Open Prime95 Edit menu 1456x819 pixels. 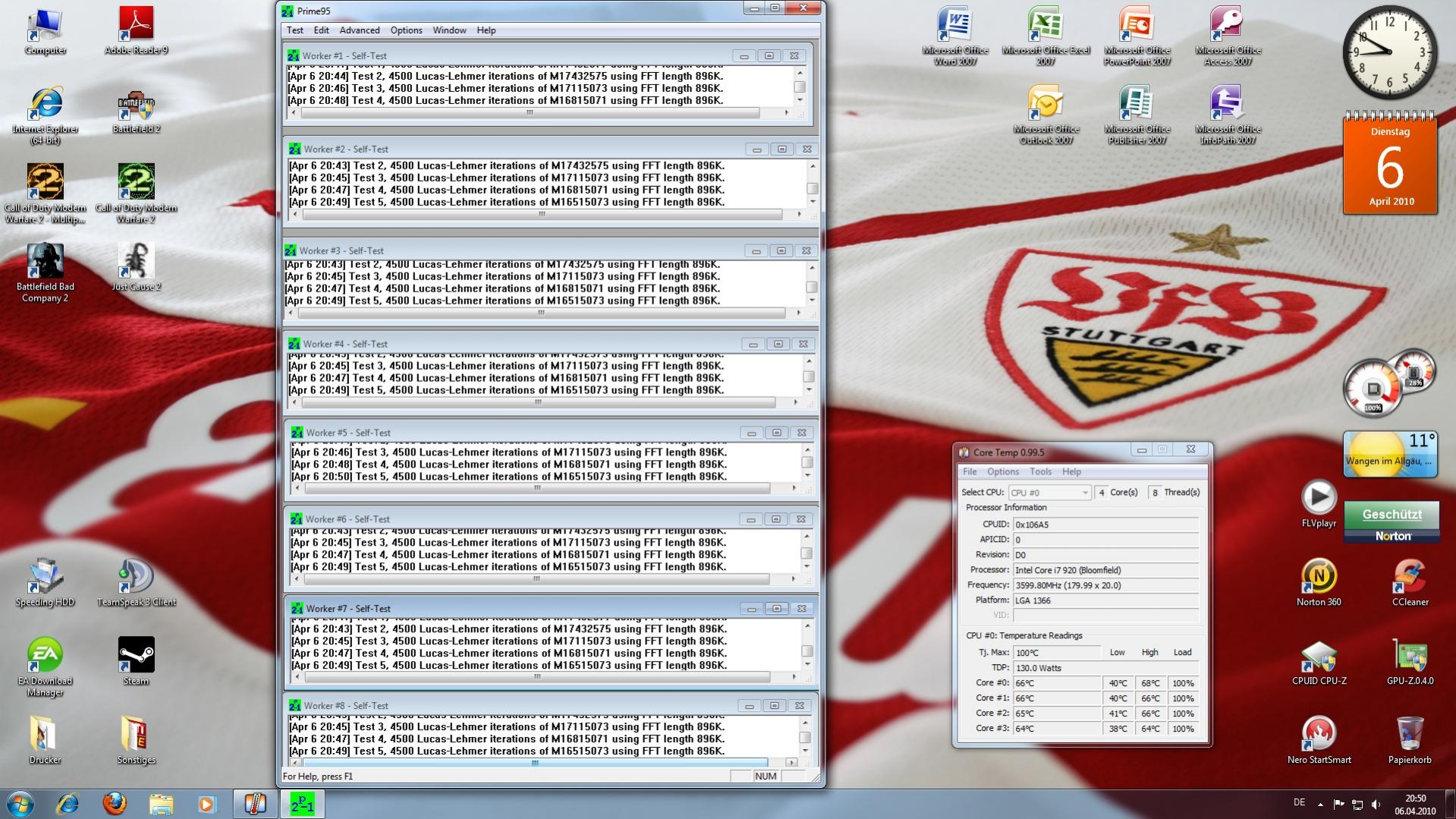321,30
